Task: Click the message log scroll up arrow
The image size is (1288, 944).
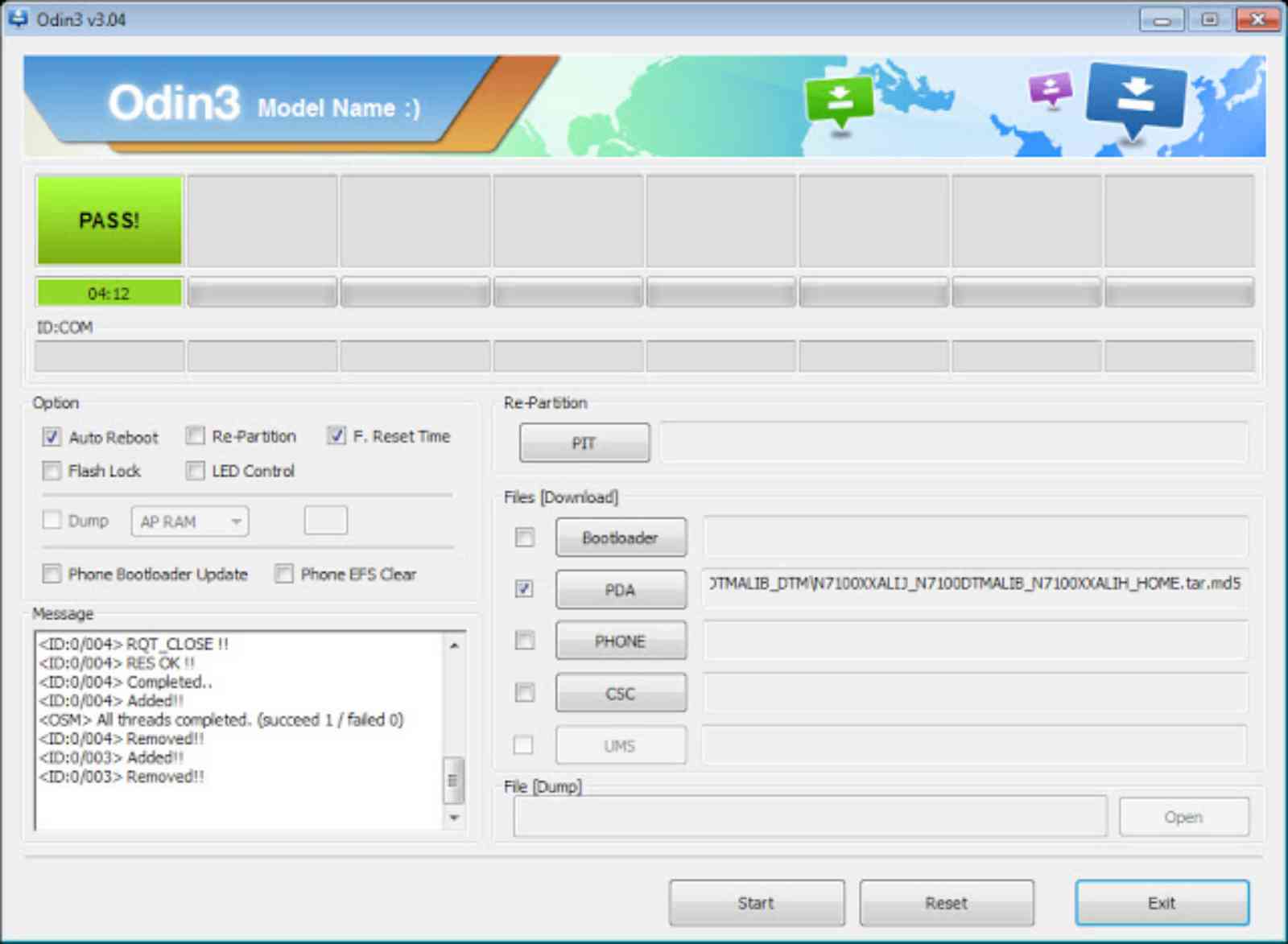Action: [x=455, y=645]
